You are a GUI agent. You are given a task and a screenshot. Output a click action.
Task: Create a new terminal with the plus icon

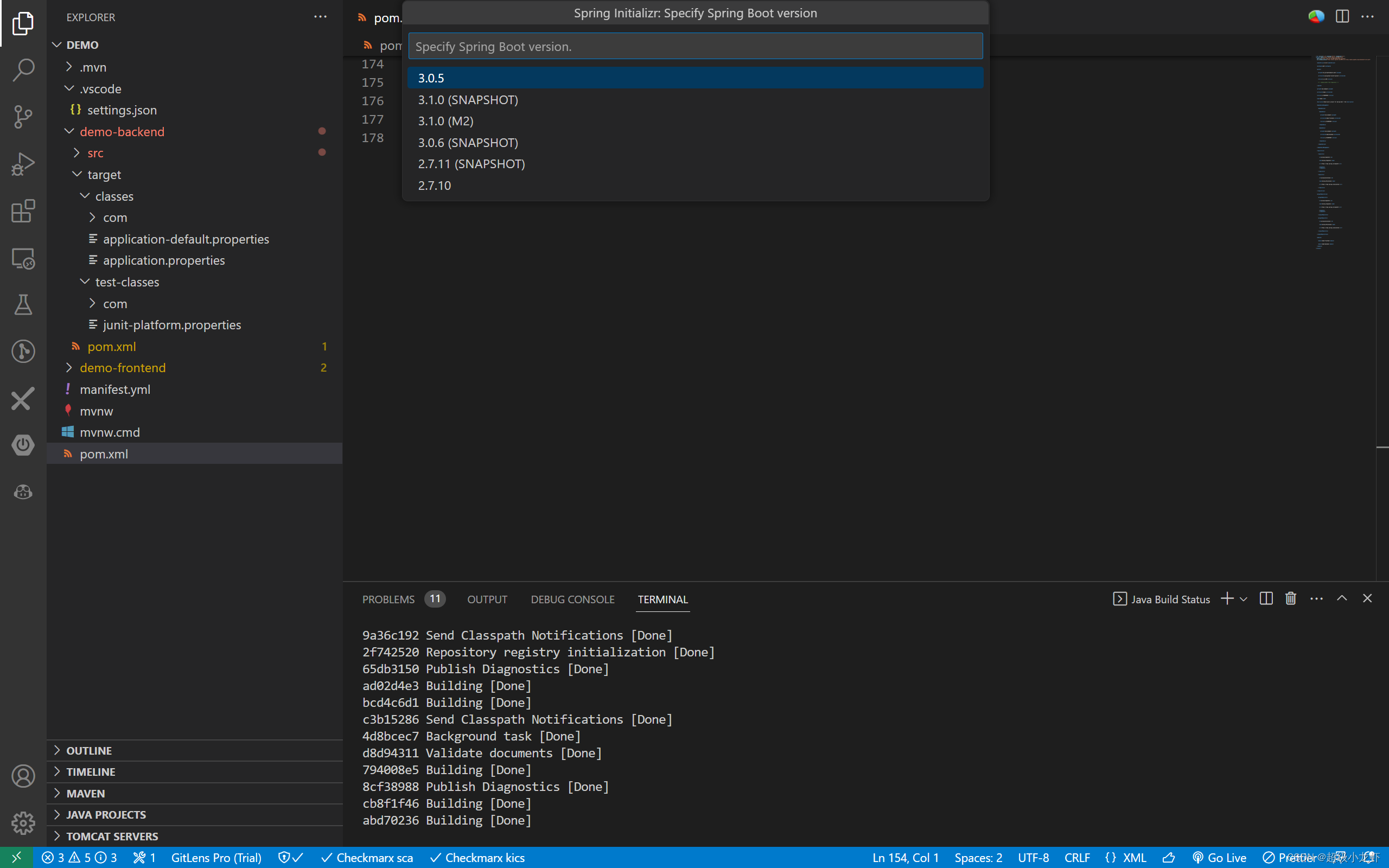[x=1227, y=598]
